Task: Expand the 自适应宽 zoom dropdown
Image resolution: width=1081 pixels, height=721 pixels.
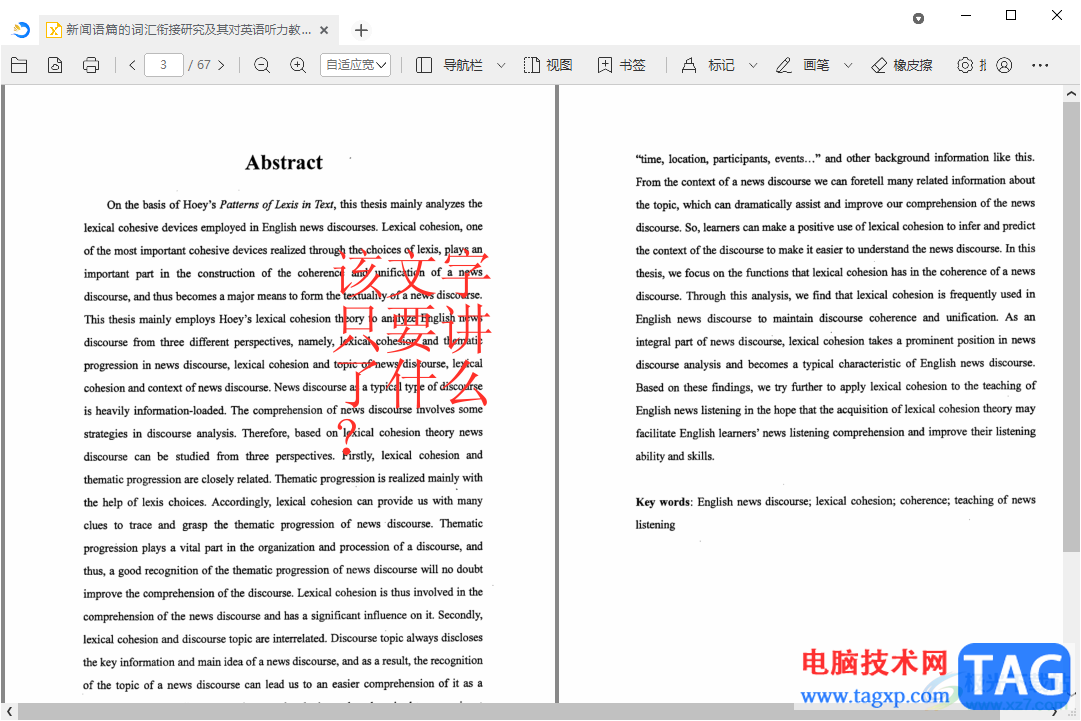Action: click(356, 65)
